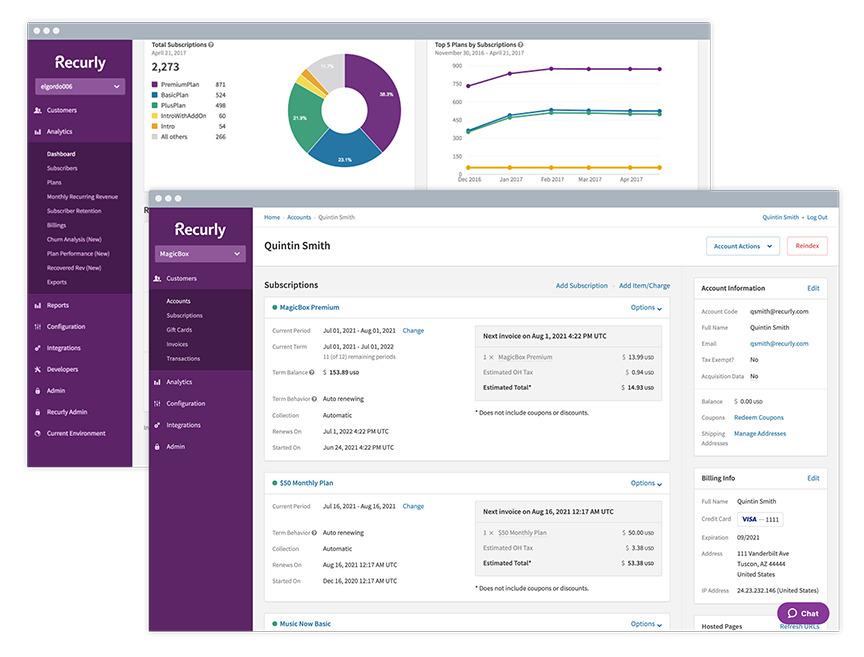
Task: Select Gift Cards in Customers submenu
Action: 179,330
